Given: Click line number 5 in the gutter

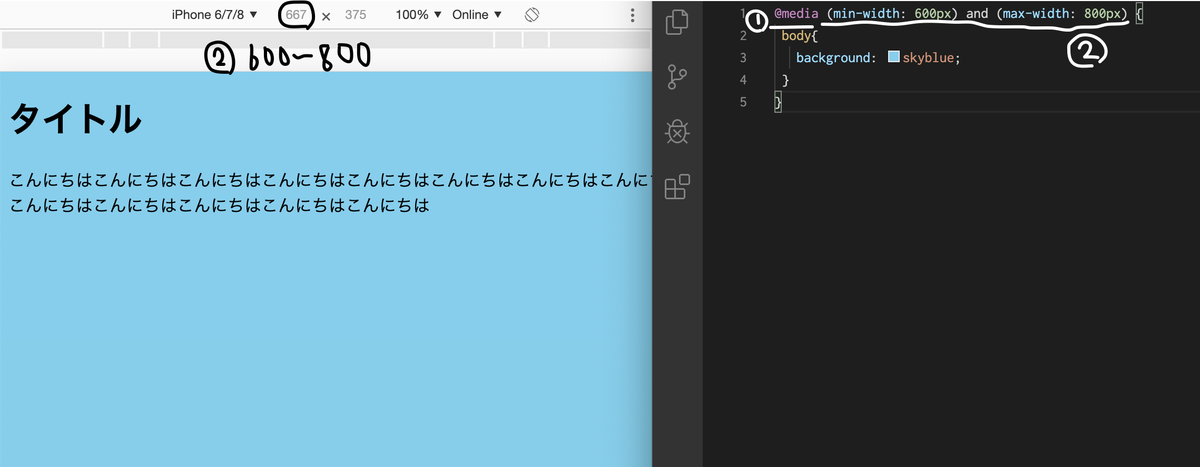Looking at the screenshot, I should point(743,102).
